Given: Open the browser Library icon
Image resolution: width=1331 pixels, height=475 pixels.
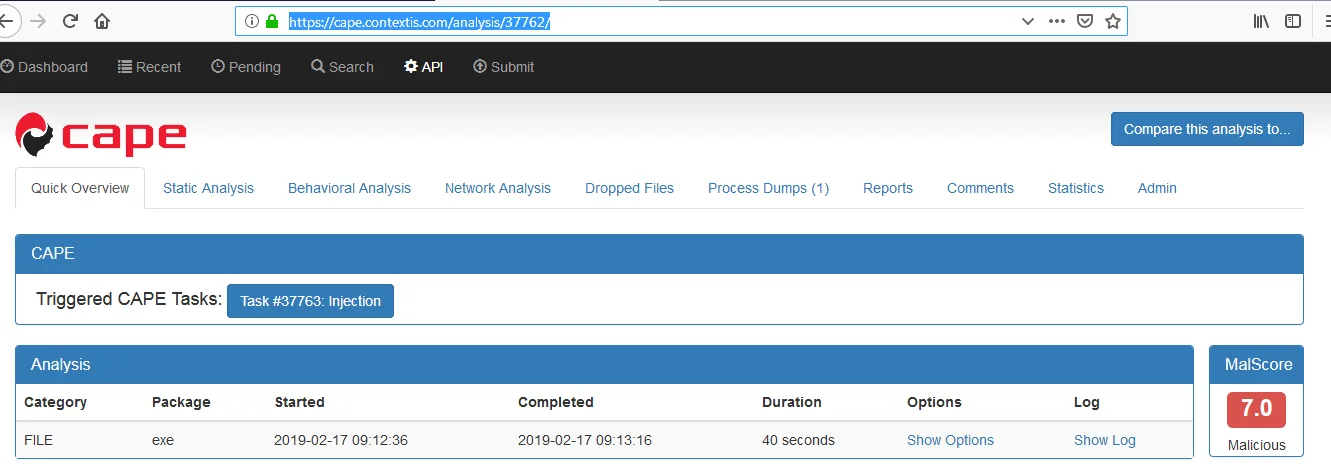Looking at the screenshot, I should (1261, 21).
